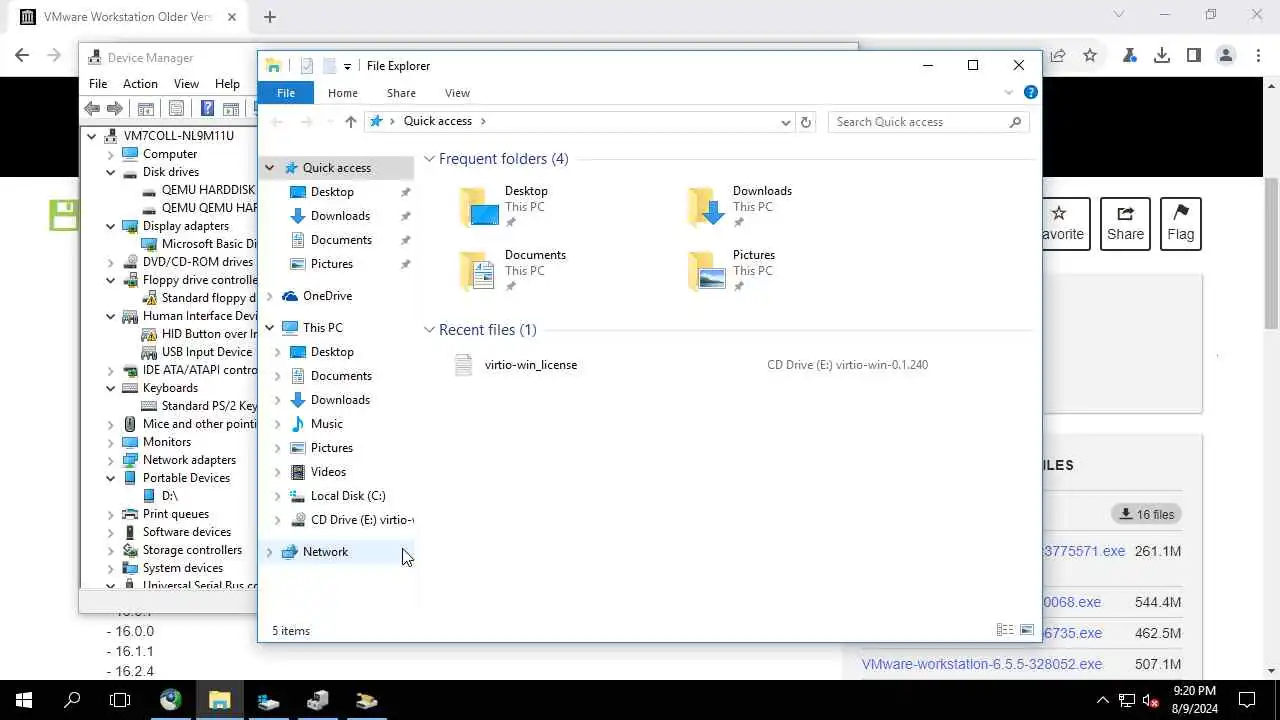Image resolution: width=1280 pixels, height=720 pixels.
Task: Open Task View on the taskbar
Action: pos(120,700)
